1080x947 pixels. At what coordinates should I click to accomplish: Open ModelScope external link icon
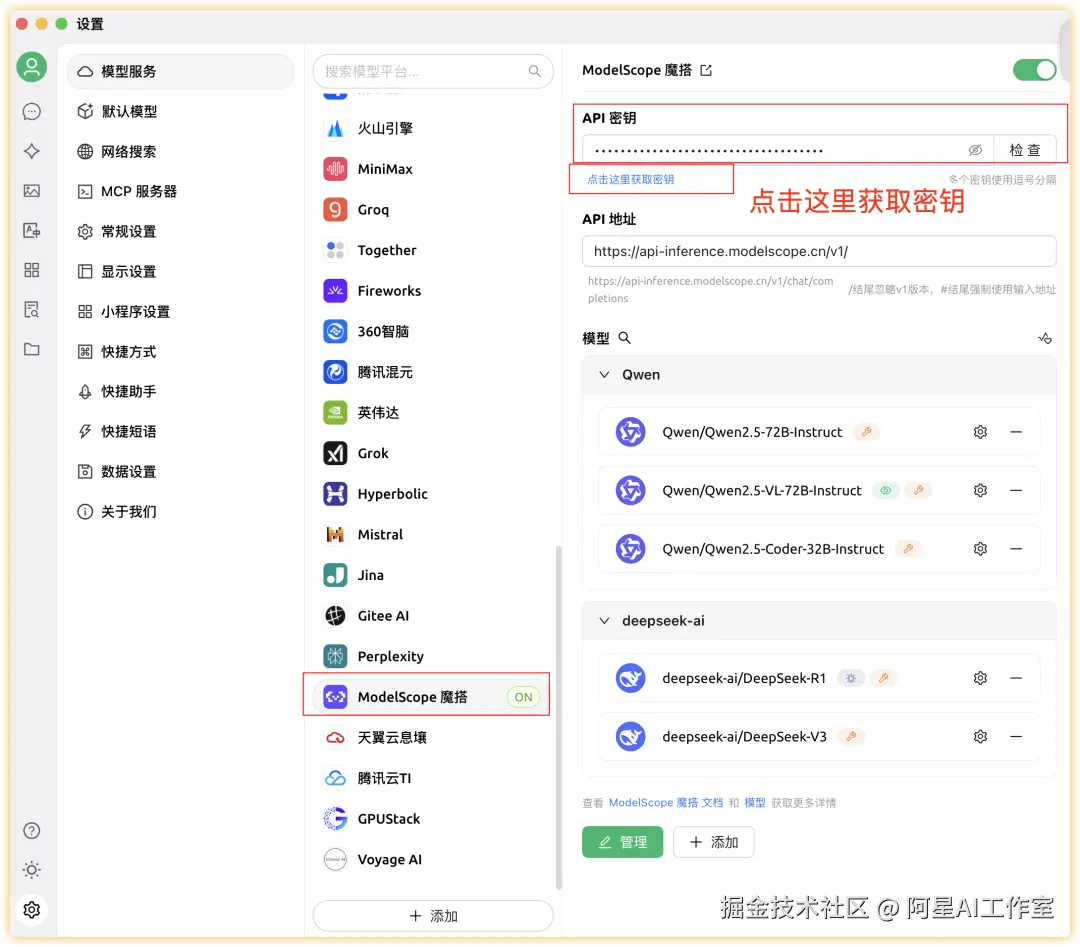706,70
